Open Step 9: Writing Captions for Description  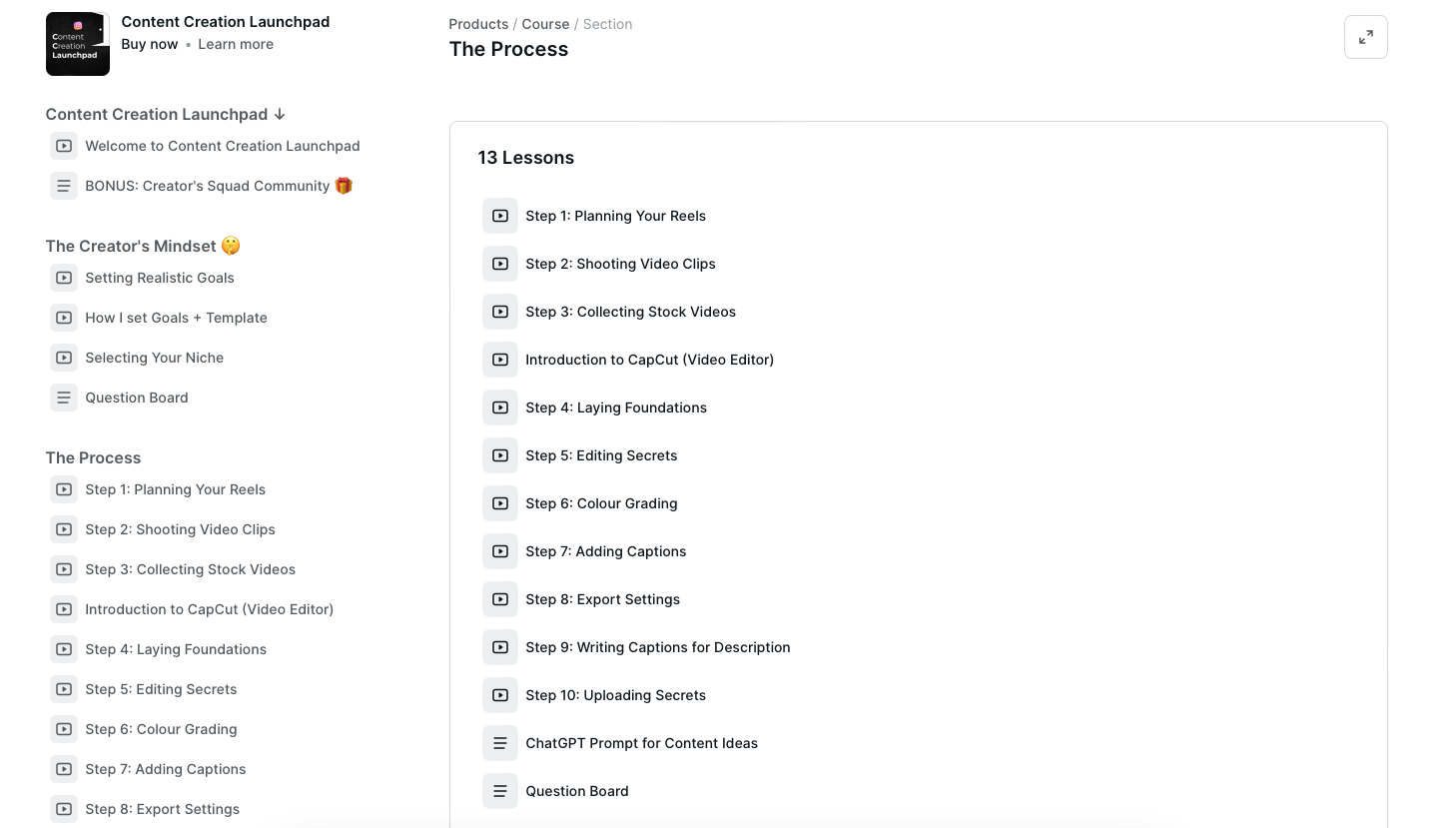658,647
